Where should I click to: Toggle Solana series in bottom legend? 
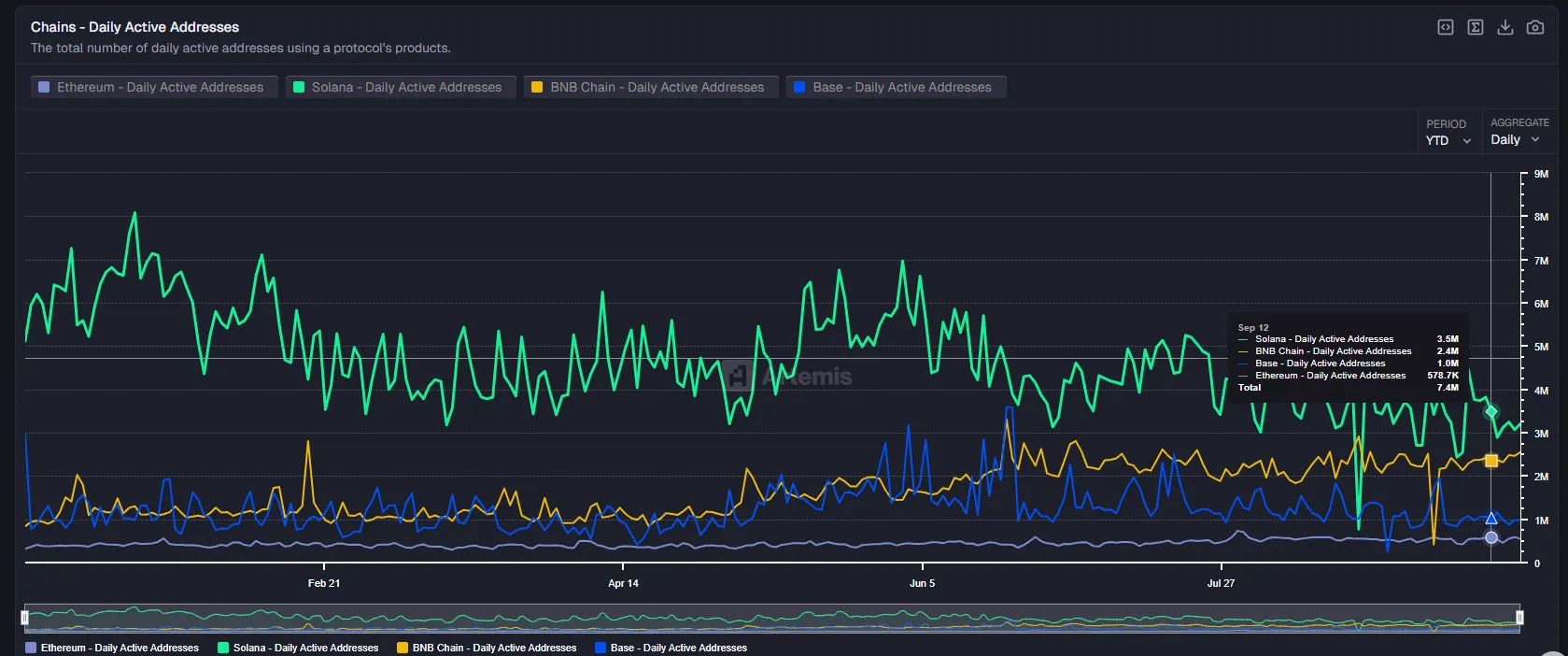point(298,648)
